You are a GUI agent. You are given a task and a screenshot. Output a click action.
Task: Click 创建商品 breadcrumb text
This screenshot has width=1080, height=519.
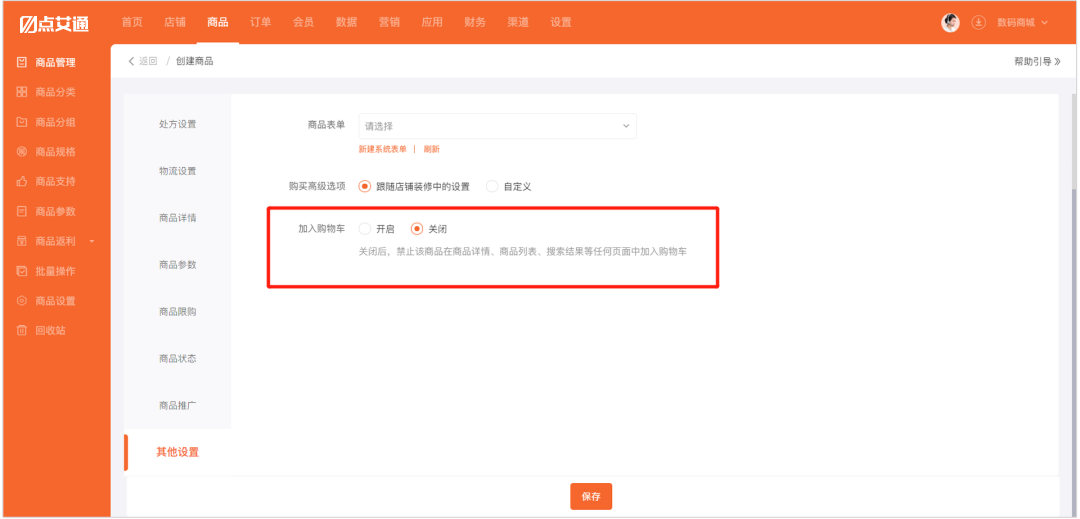194,61
